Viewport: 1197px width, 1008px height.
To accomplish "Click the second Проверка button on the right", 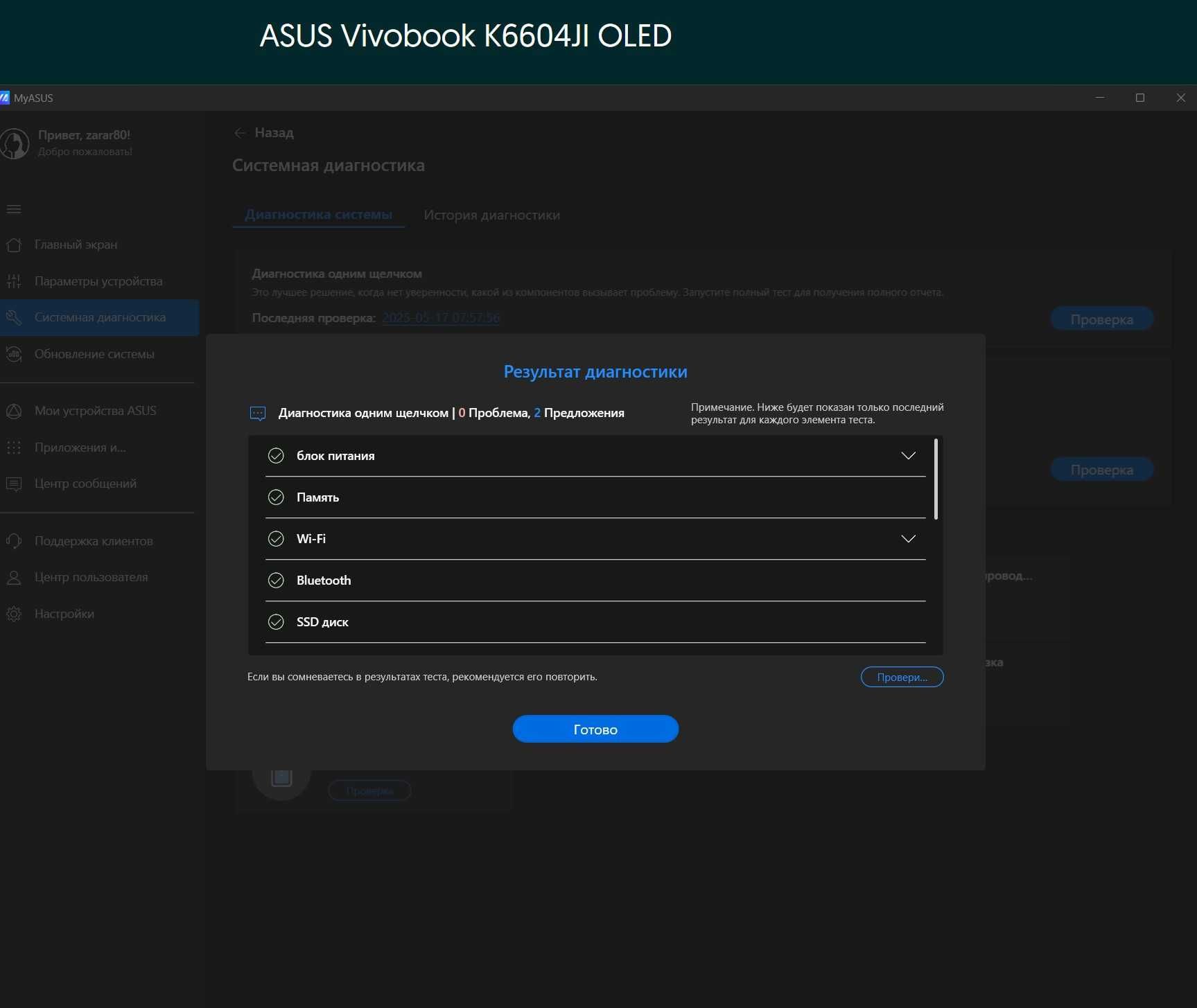I will coord(1101,469).
